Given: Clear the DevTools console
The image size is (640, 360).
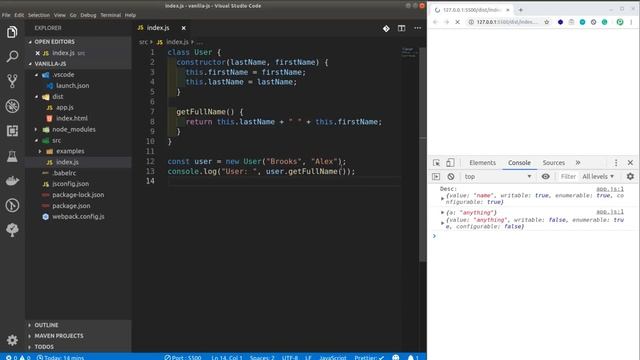Looking at the screenshot, I should point(451,177).
